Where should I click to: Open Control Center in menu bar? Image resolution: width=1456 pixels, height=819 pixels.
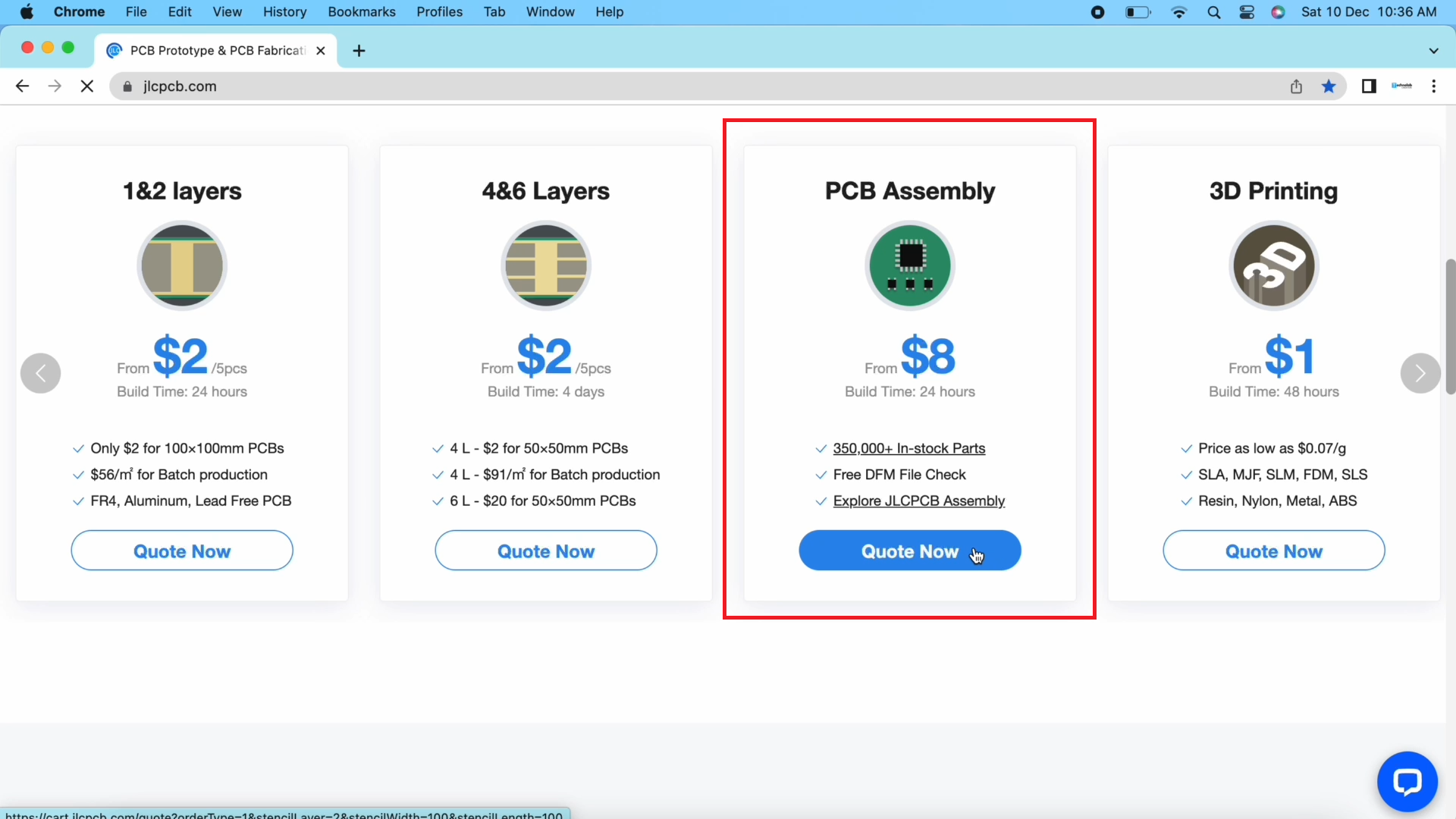click(x=1247, y=12)
